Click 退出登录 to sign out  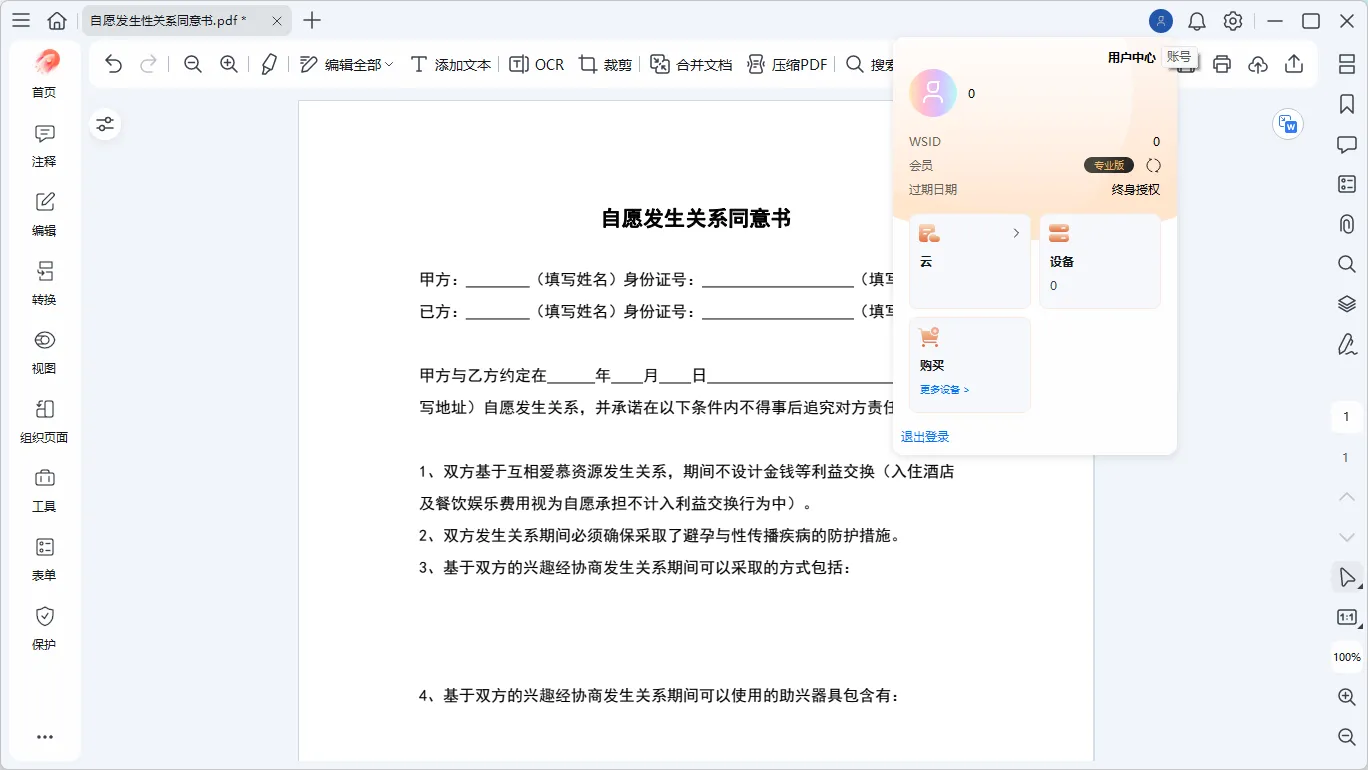click(925, 437)
